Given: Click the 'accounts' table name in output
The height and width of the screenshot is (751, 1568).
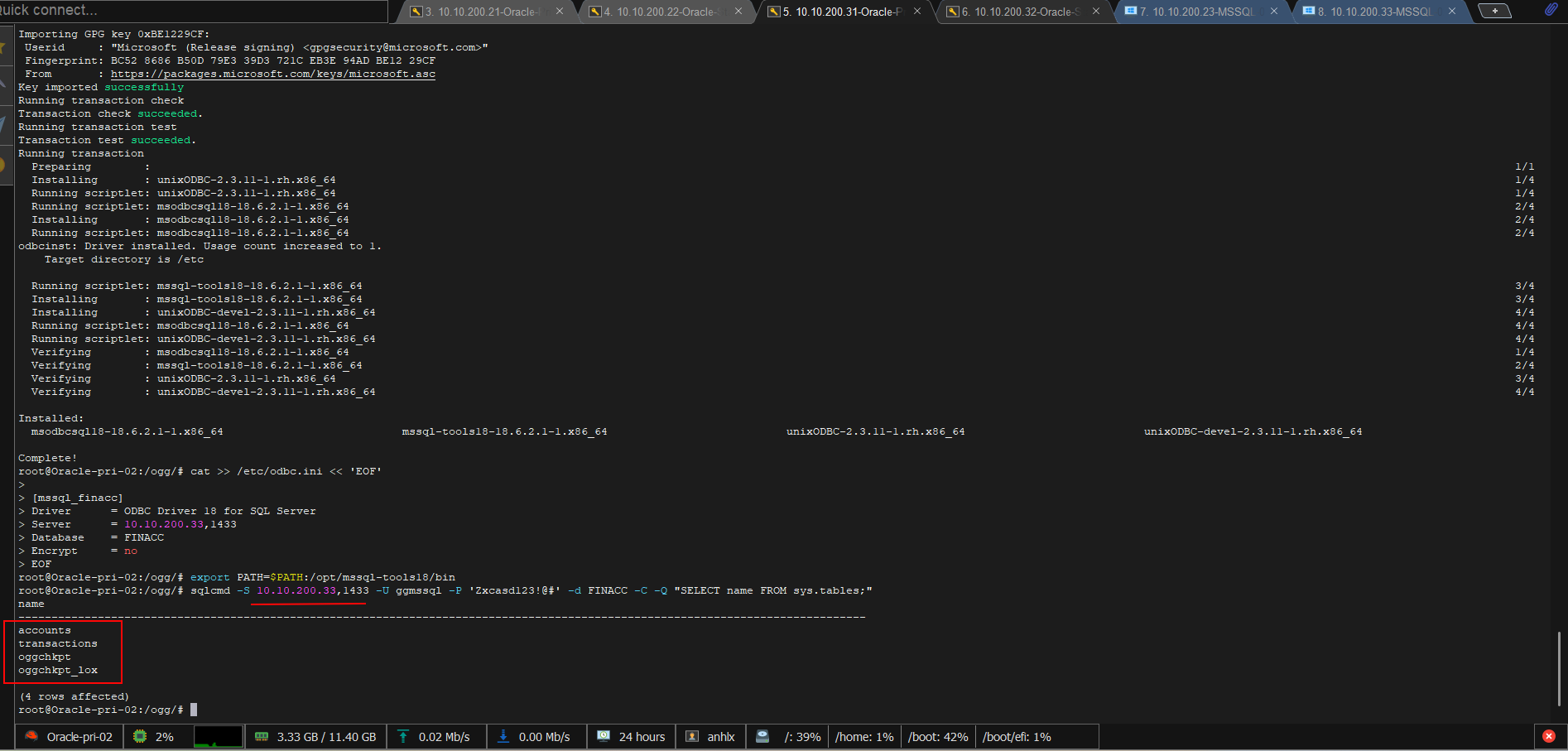Looking at the screenshot, I should (x=45, y=630).
